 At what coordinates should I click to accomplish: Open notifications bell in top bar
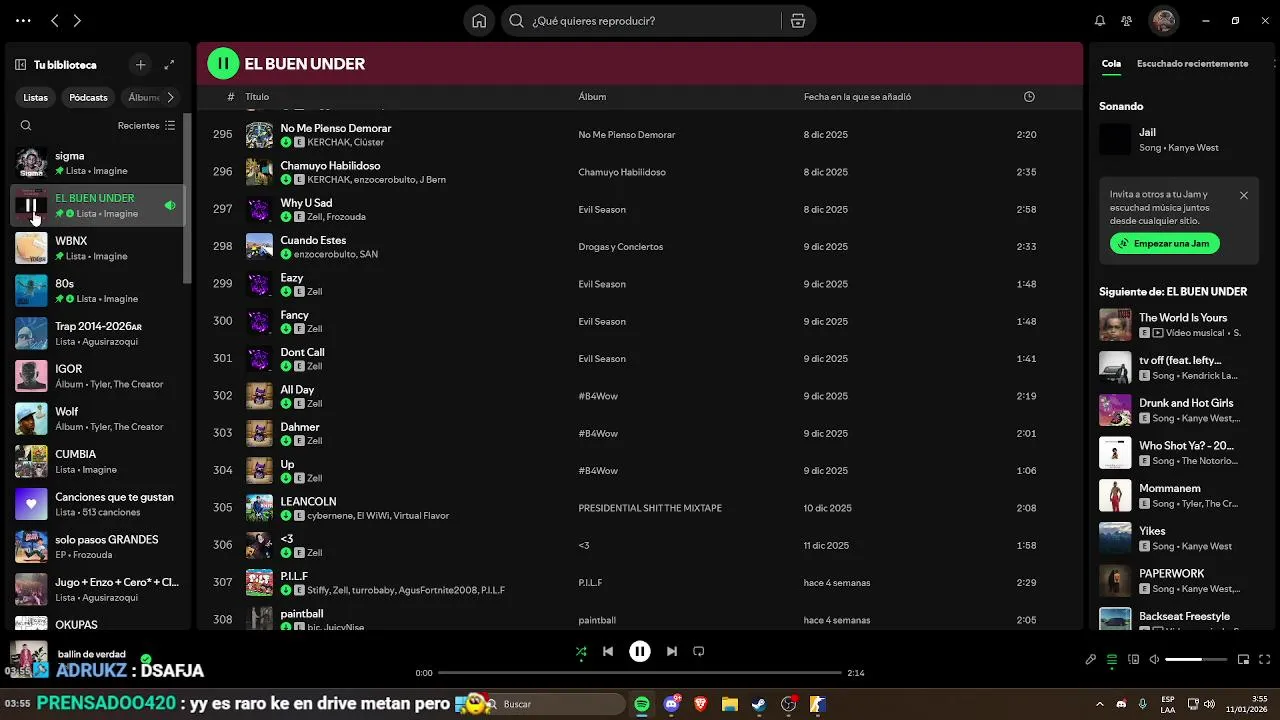(1100, 21)
